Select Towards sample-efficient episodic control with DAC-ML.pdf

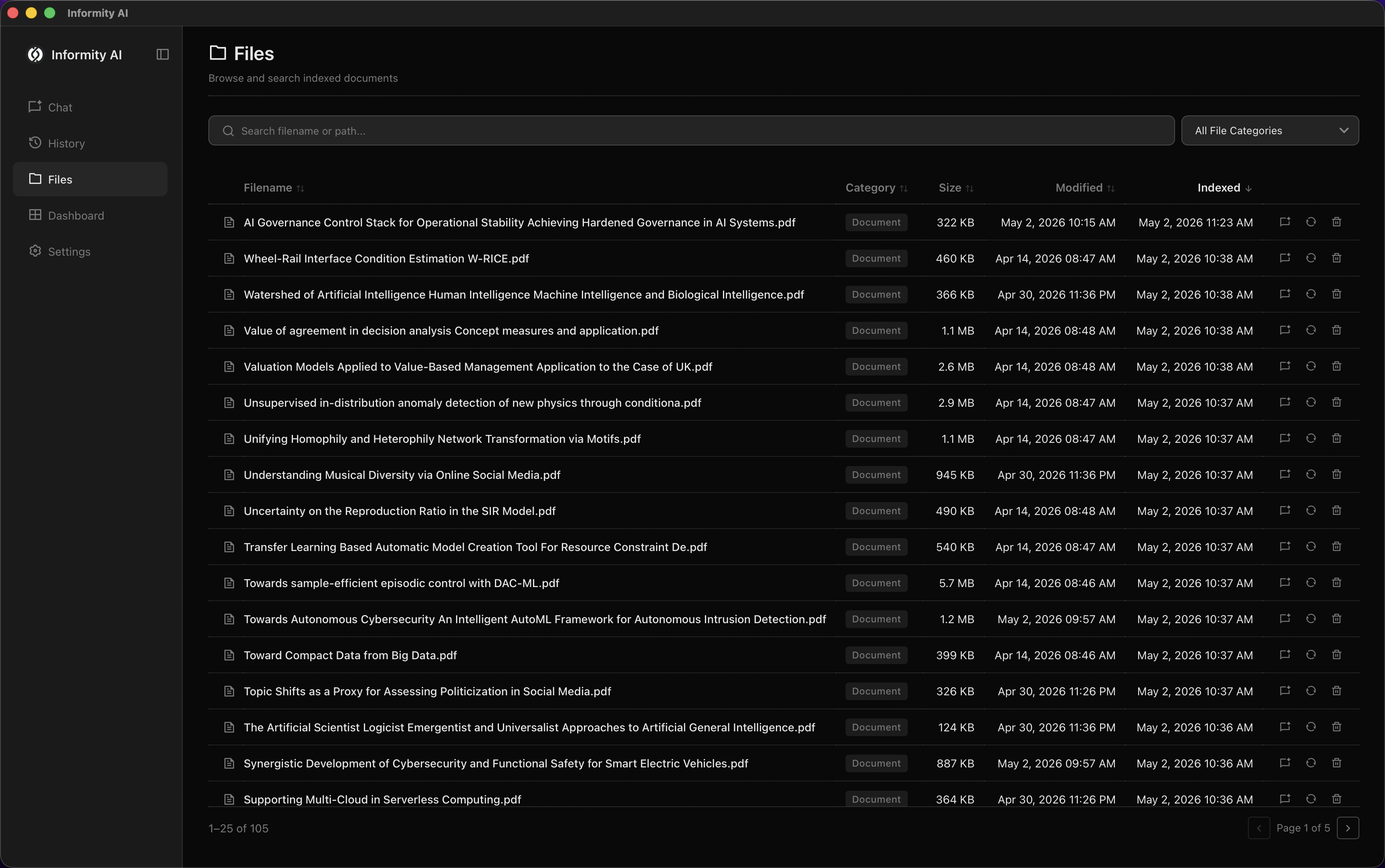point(401,583)
